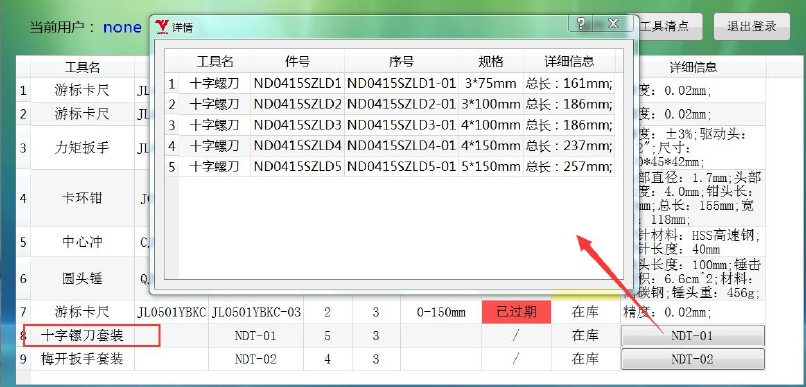Click the JL0501YBKC-03 serial cell
The height and width of the screenshot is (387, 806).
coord(256,312)
